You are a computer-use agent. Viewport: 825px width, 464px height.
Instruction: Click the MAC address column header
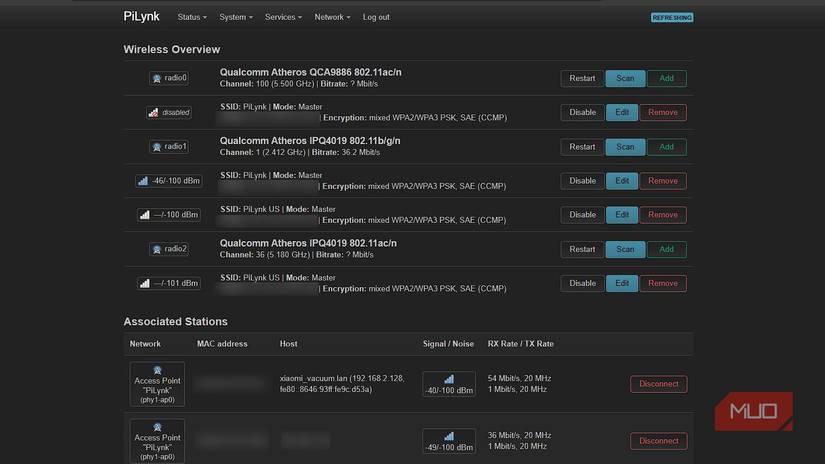click(222, 344)
